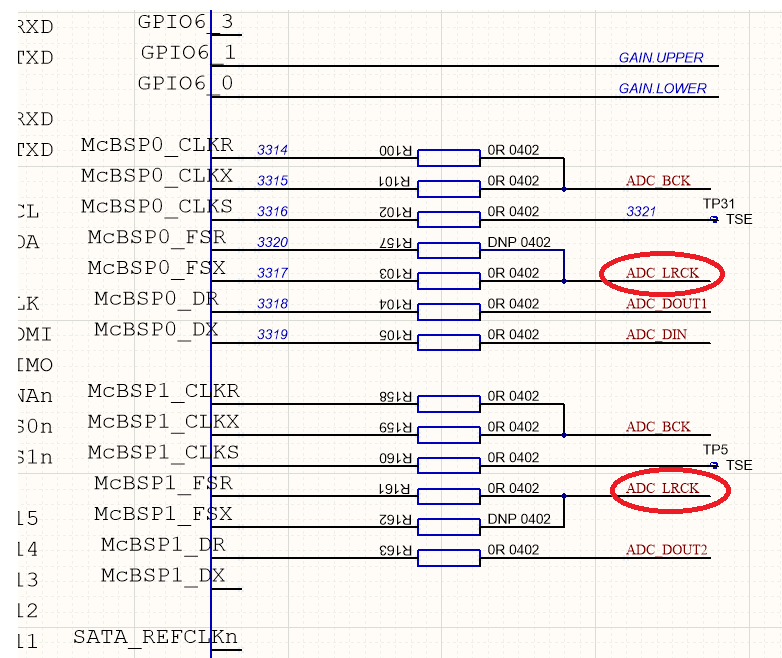Click the McBSP1_DR pin name
782x658 pixels.
point(164,545)
